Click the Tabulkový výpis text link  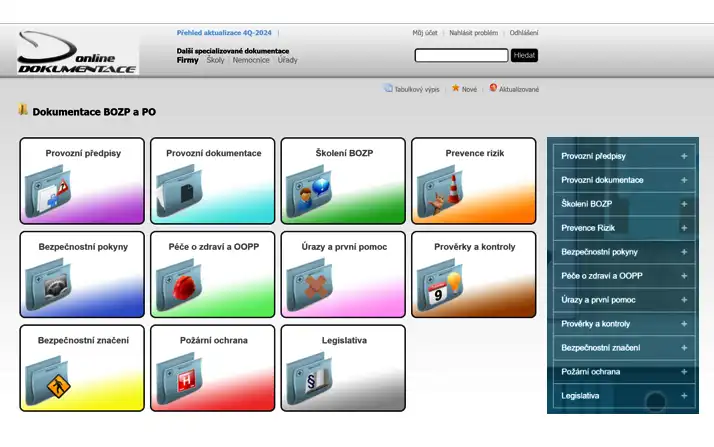click(x=417, y=89)
